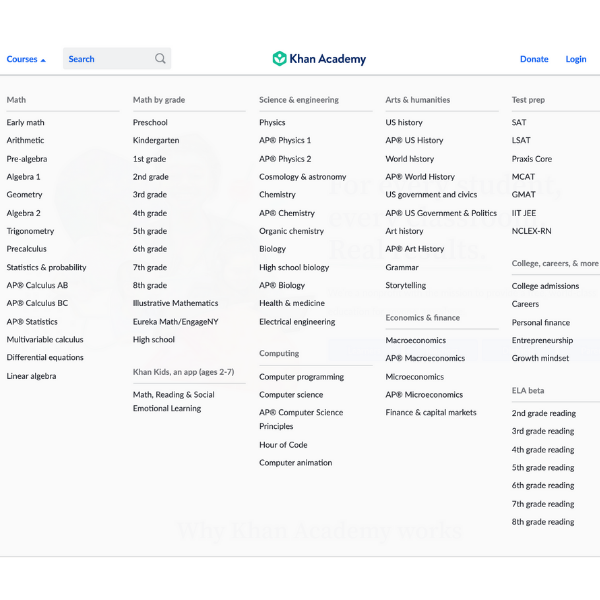Select SAT under Test prep
This screenshot has width=600, height=600.
519,123
